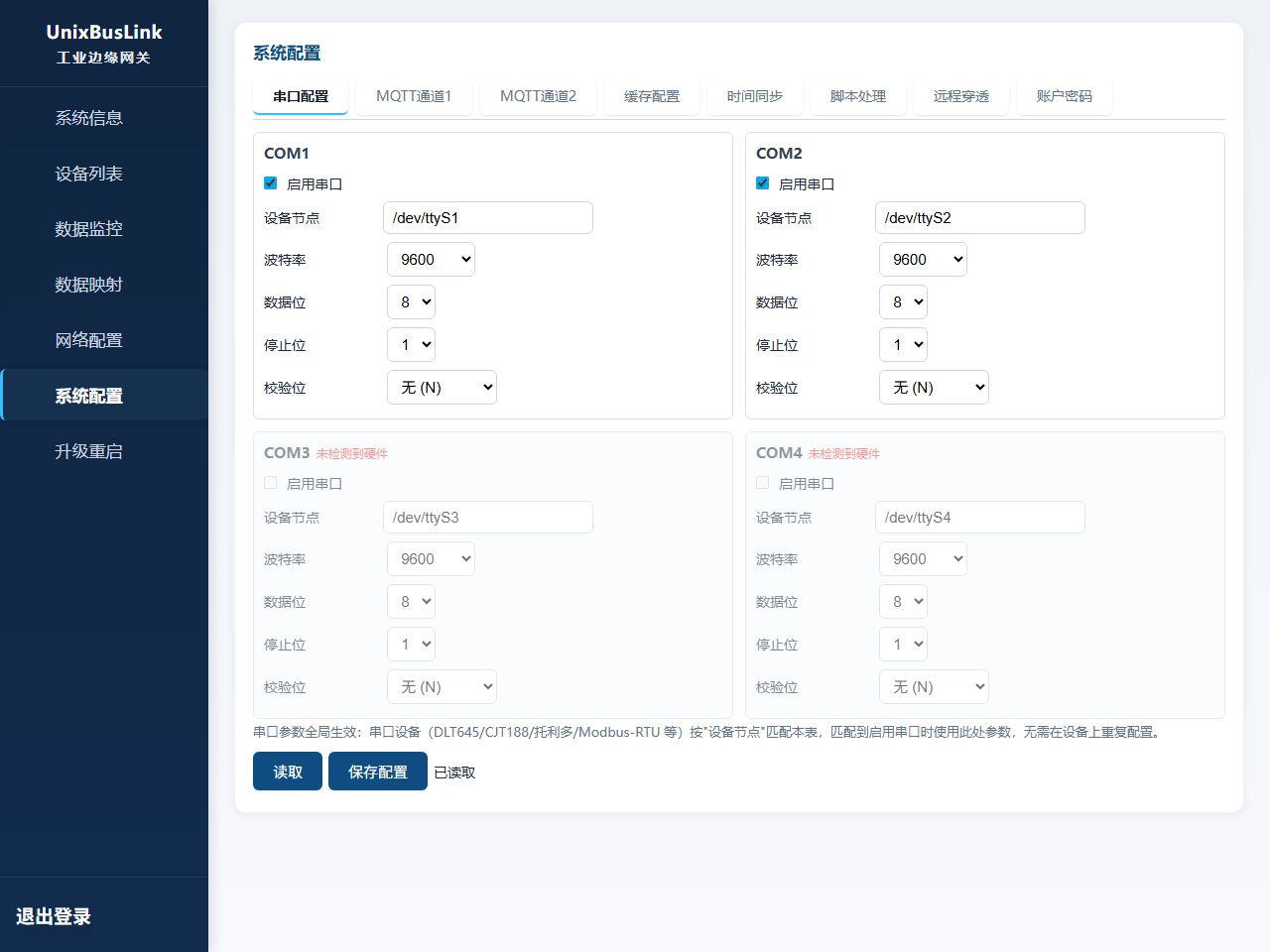The height and width of the screenshot is (952, 1270).
Task: Switch to the MQTT通道2 tab
Action: pos(538,96)
